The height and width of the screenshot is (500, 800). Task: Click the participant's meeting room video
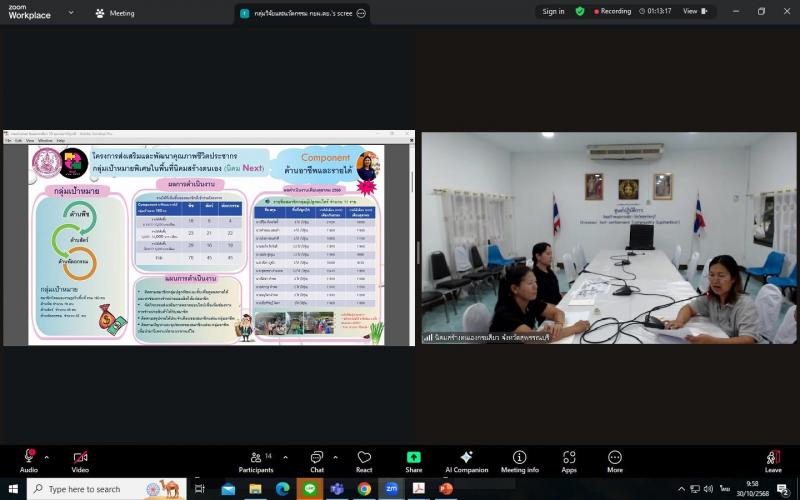609,238
